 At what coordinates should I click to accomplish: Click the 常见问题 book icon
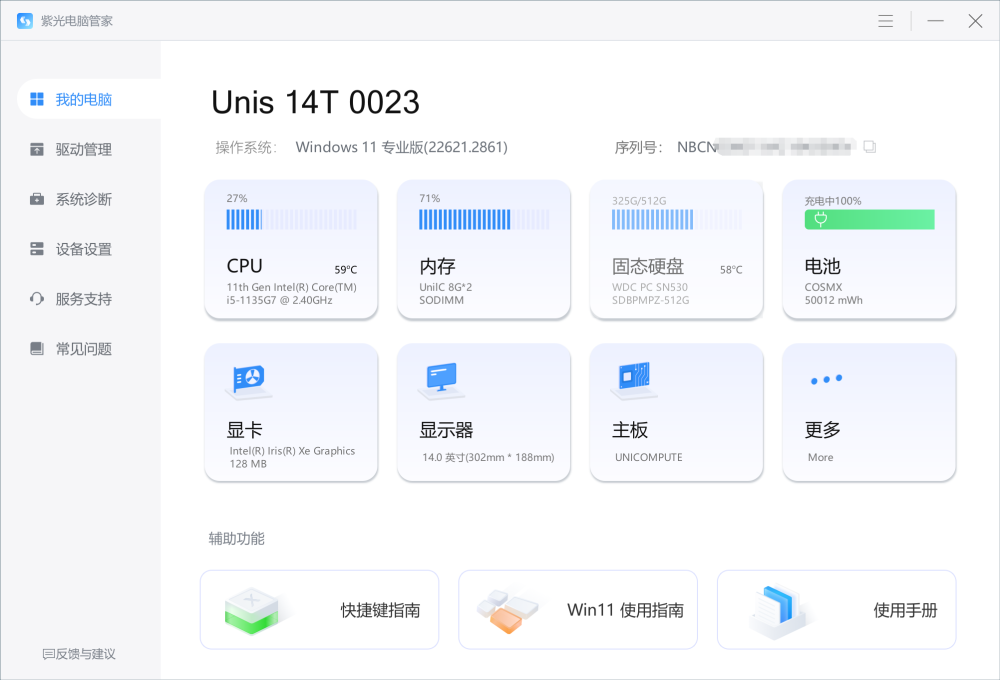(x=37, y=348)
